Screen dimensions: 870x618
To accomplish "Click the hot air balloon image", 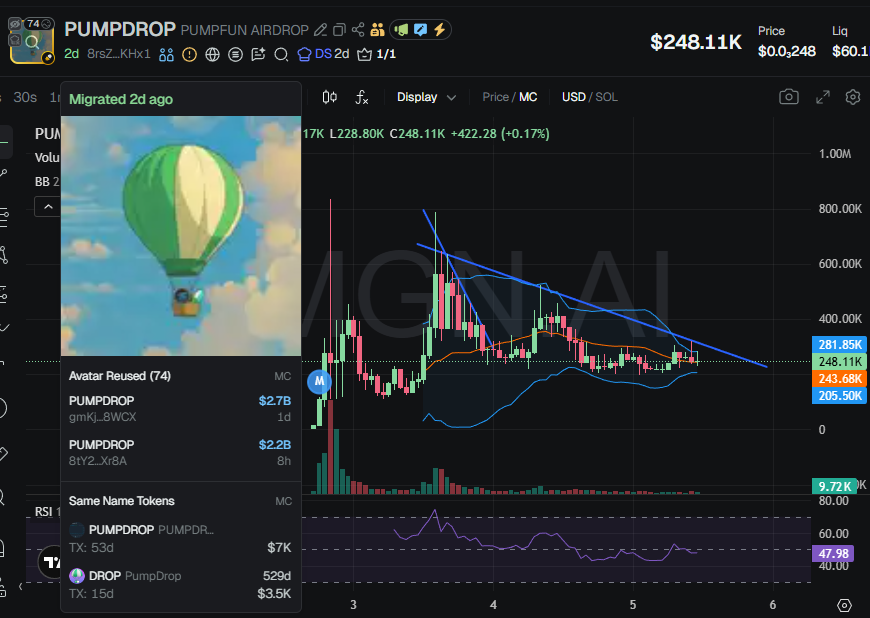I will click(x=181, y=236).
